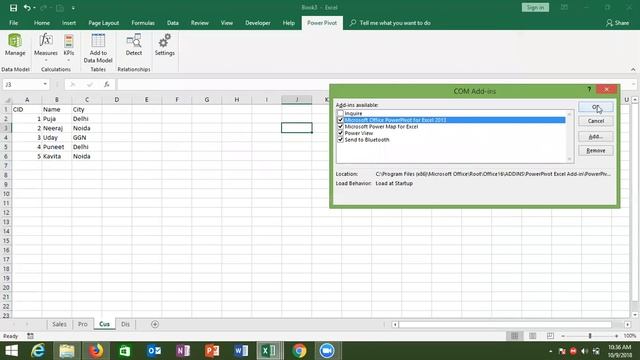Switch to Page Layout view icon
Viewport: 640px width, 360px height.
pyautogui.click(x=532, y=336)
